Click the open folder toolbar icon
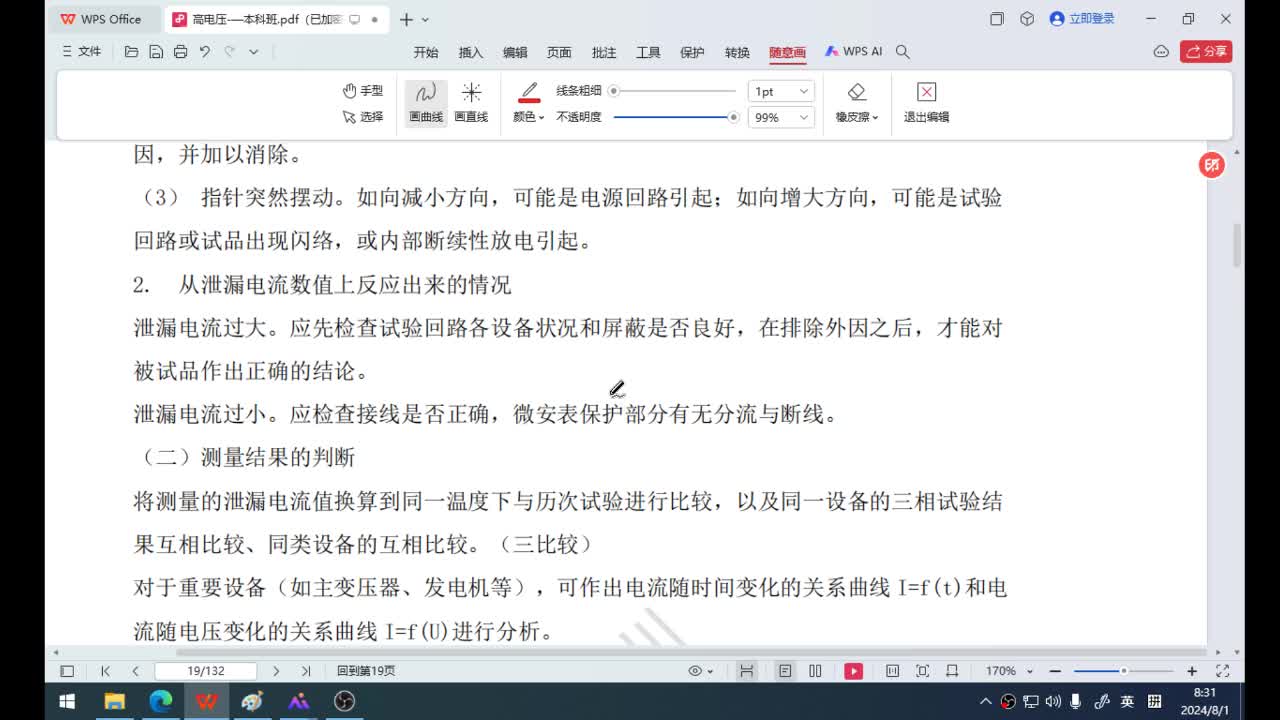This screenshot has height=720, width=1280. coord(131,51)
